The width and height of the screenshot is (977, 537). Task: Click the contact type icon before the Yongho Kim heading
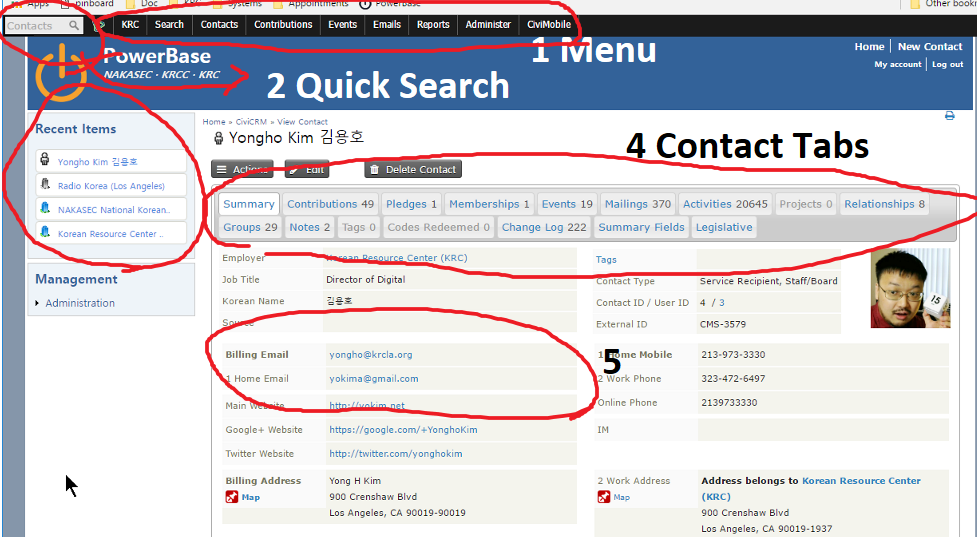point(219,138)
